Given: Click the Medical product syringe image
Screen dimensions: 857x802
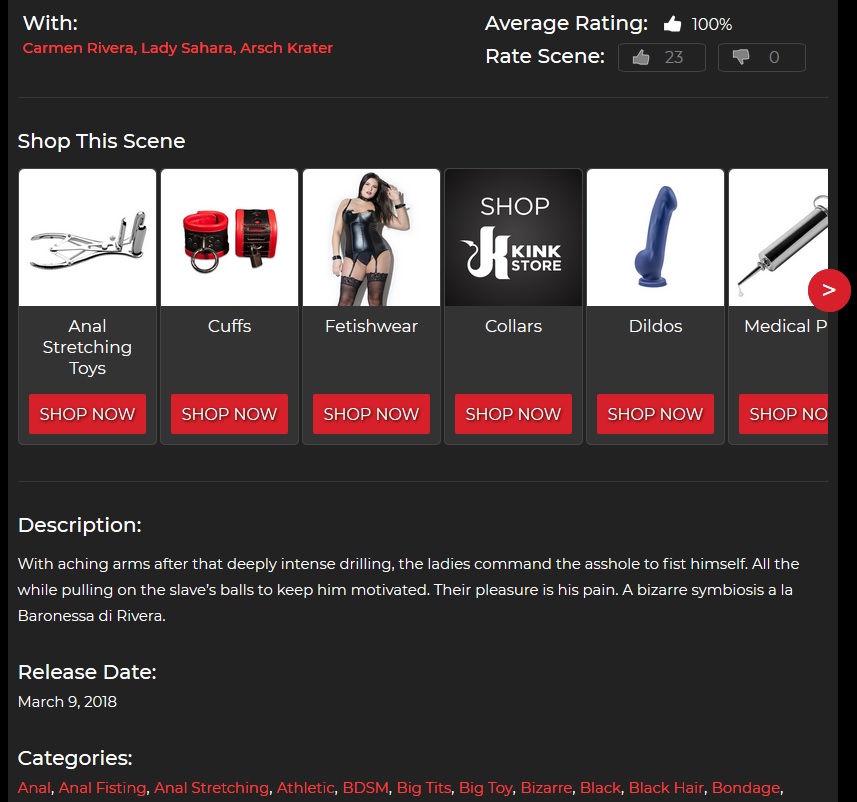Looking at the screenshot, I should [x=779, y=238].
